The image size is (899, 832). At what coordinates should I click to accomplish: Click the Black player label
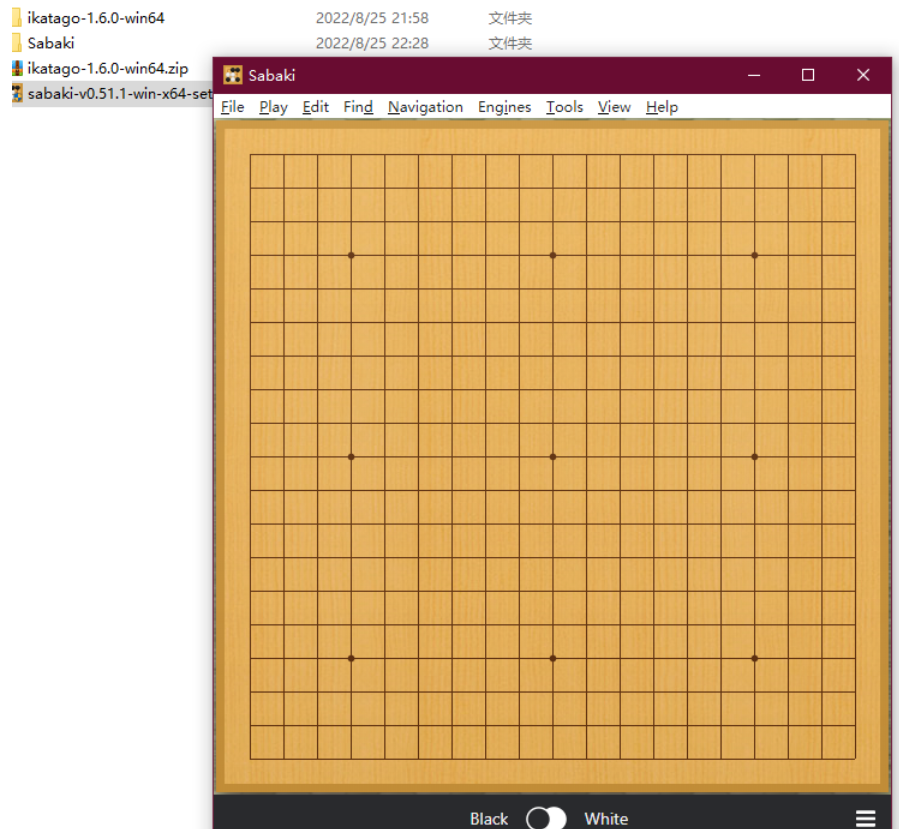pyautogui.click(x=488, y=819)
